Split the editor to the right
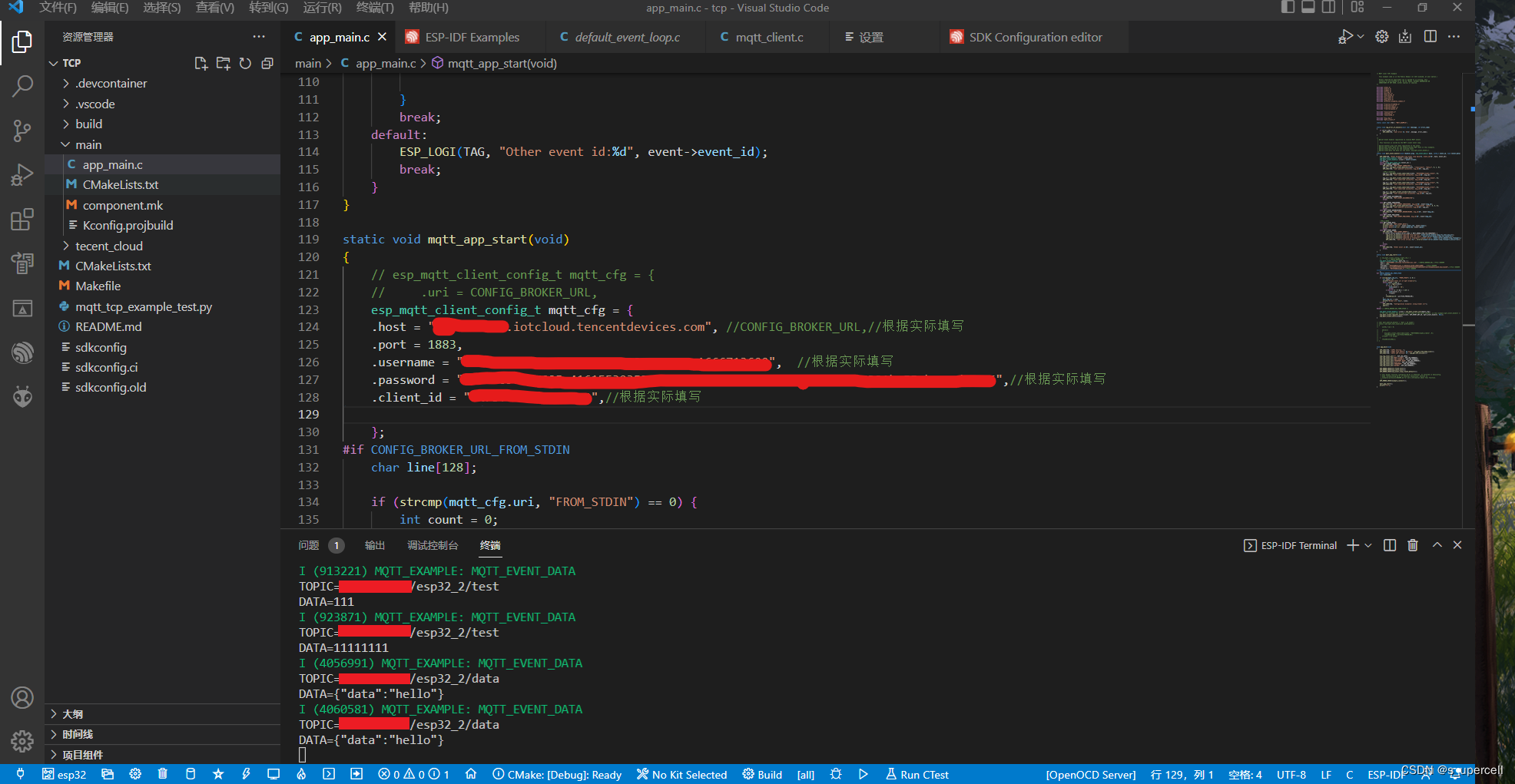This screenshot has width=1515, height=784. pyautogui.click(x=1430, y=37)
